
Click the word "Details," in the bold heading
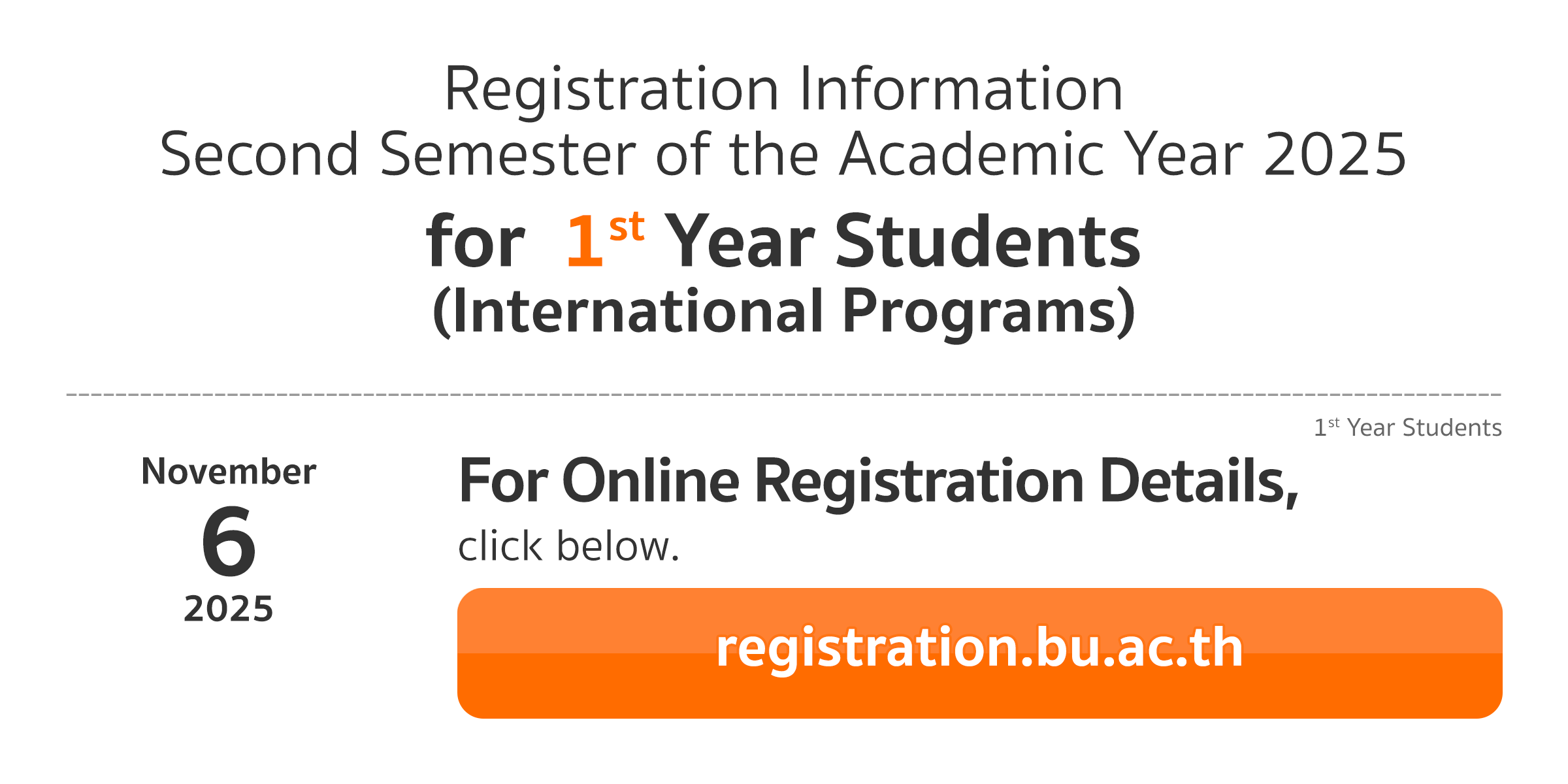1199,482
